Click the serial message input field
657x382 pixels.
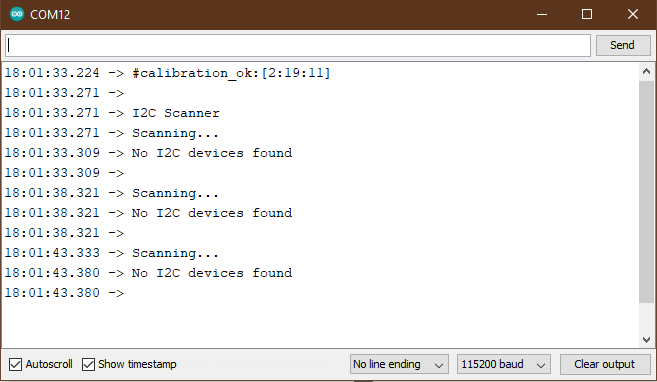coord(298,45)
